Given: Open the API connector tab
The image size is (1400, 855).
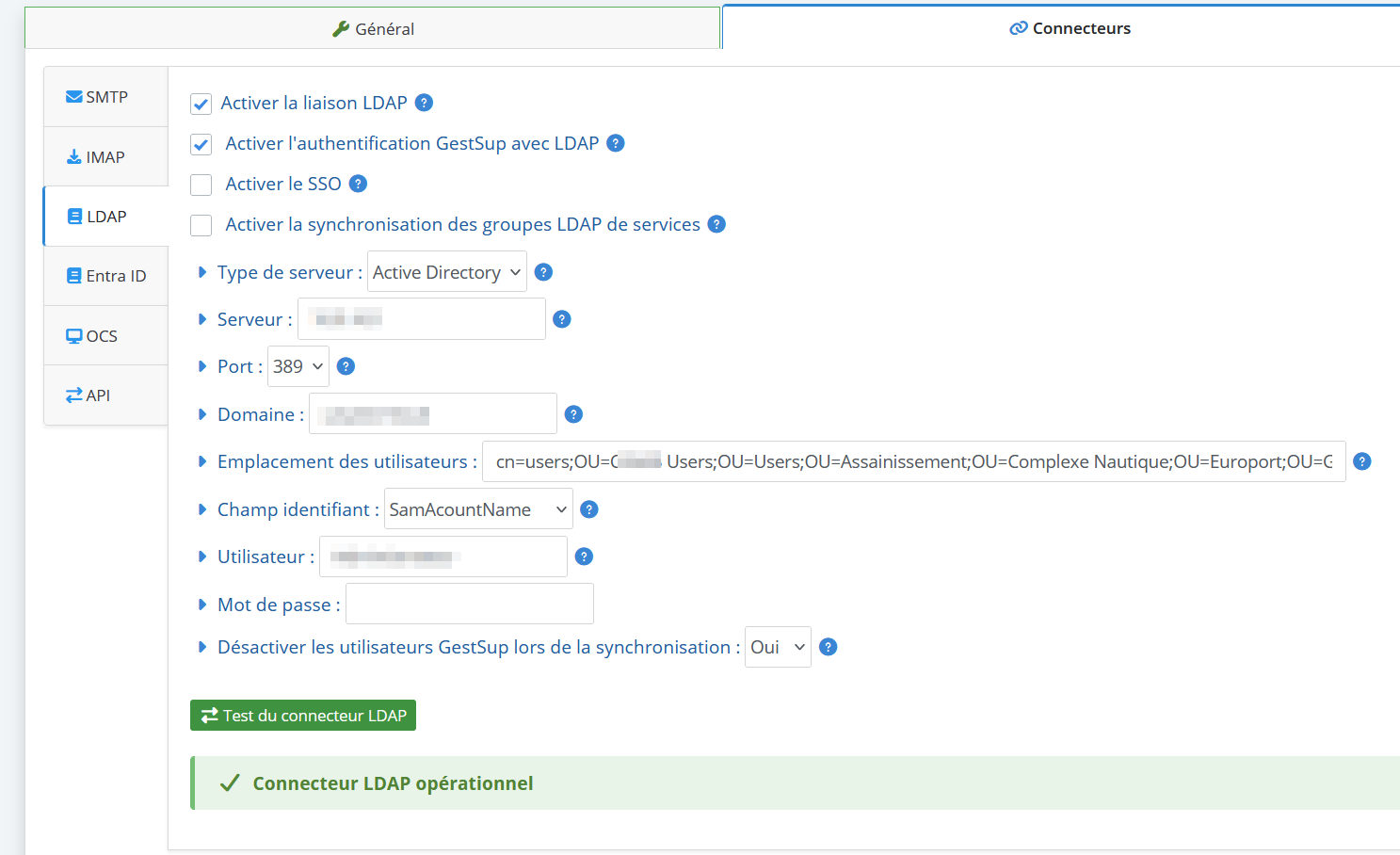Looking at the screenshot, I should (106, 395).
